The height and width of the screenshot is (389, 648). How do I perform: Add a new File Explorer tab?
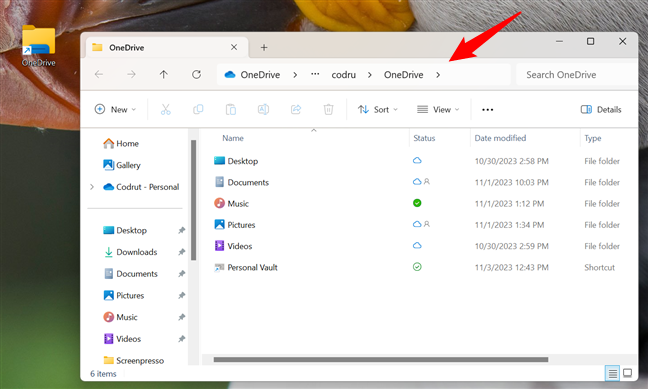click(x=264, y=48)
